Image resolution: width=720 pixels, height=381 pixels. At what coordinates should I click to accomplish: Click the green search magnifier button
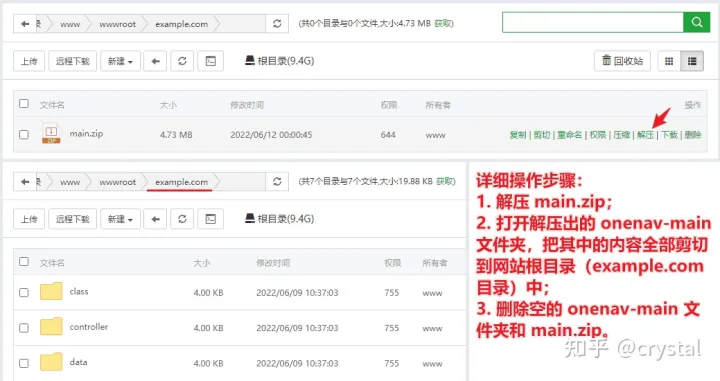pyautogui.click(x=697, y=22)
